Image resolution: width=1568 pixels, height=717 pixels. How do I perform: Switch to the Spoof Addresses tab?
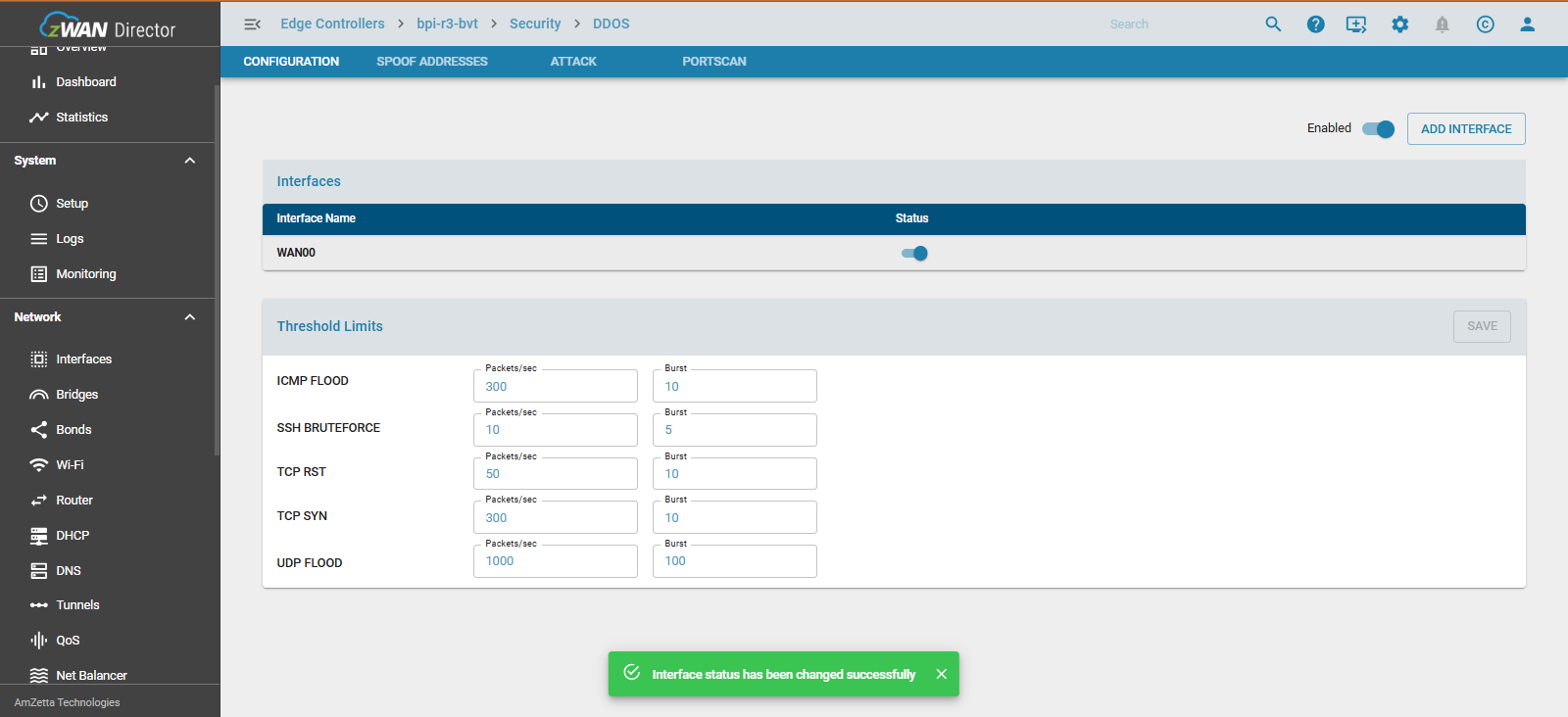pos(431,62)
